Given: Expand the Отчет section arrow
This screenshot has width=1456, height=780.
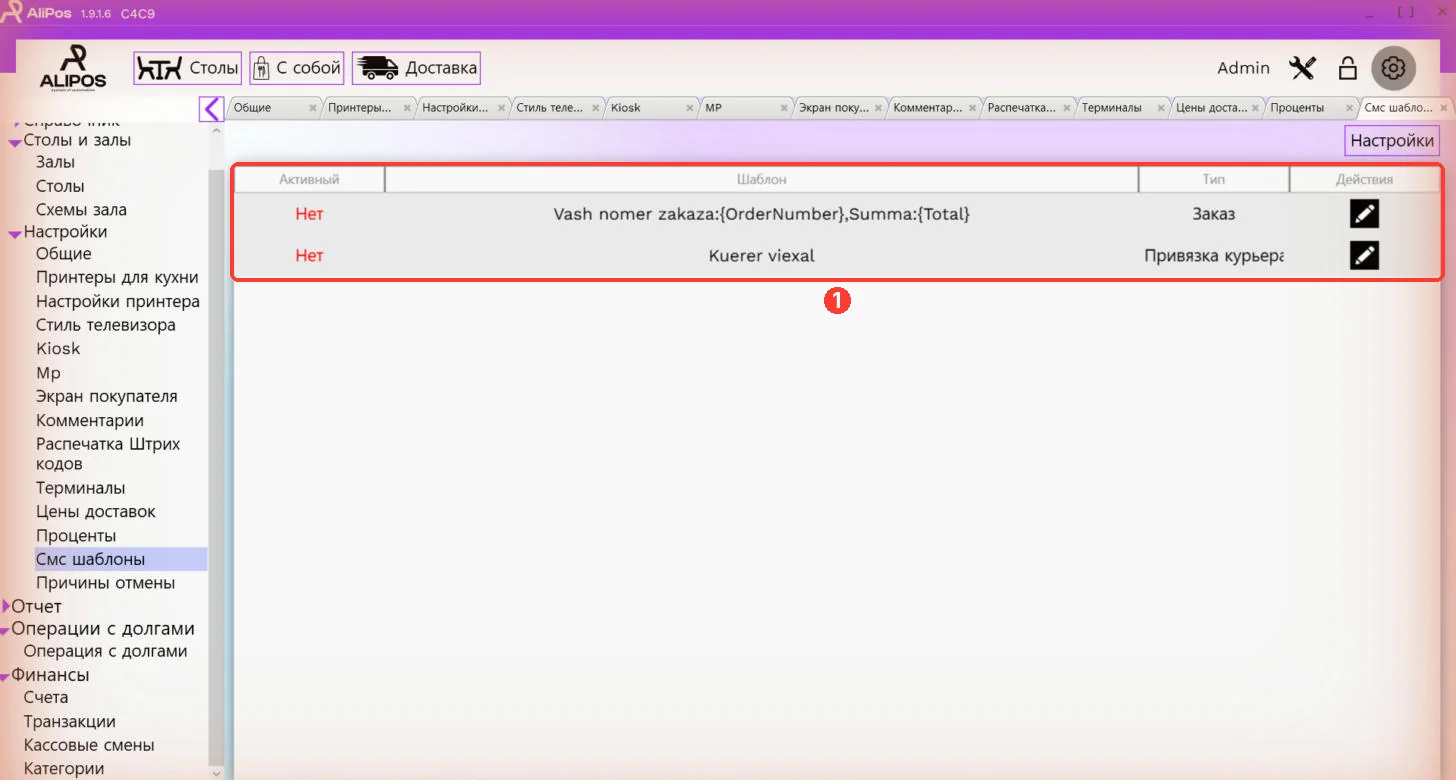Looking at the screenshot, I should click(x=6, y=606).
